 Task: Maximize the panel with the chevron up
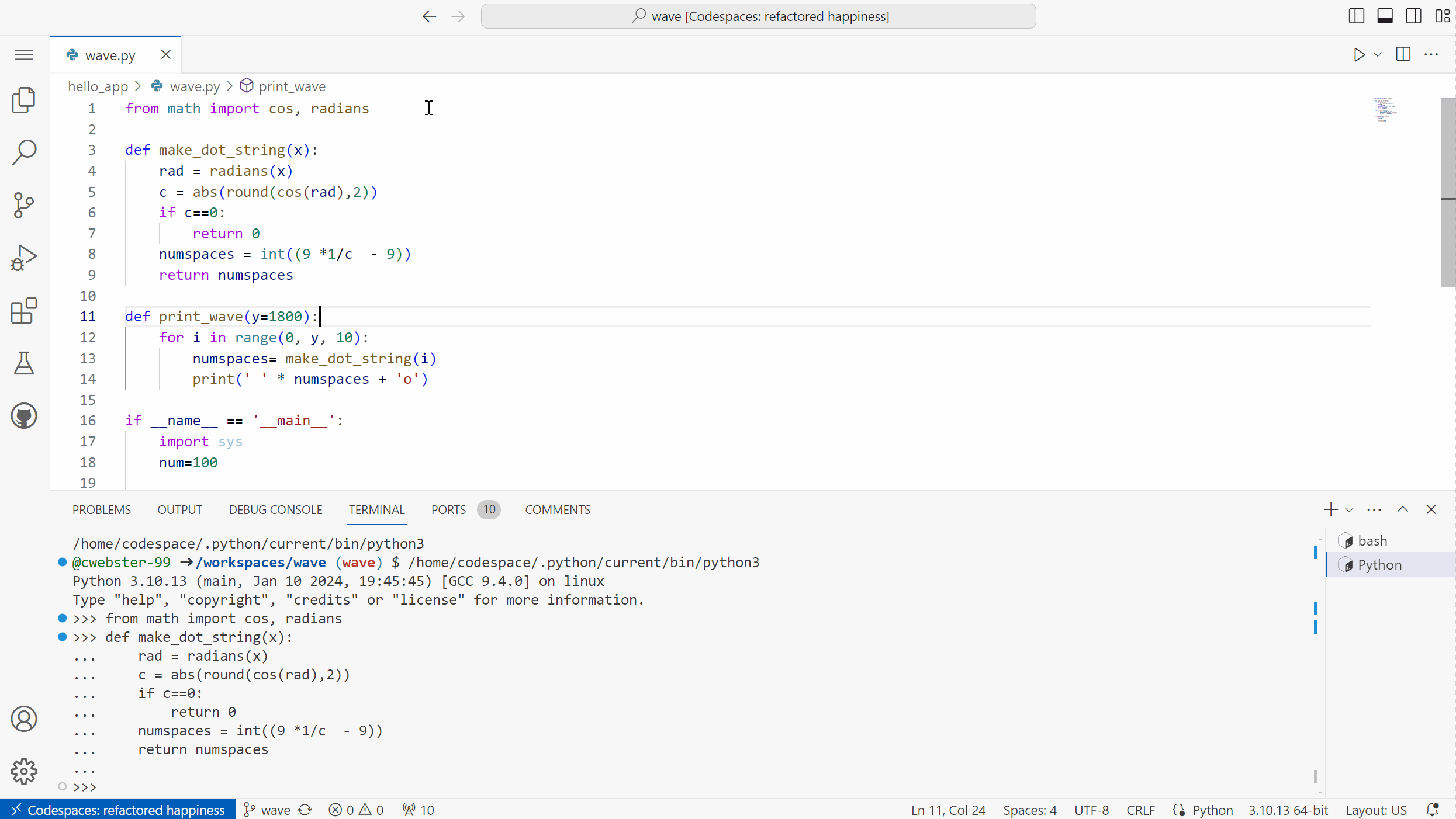[1402, 509]
